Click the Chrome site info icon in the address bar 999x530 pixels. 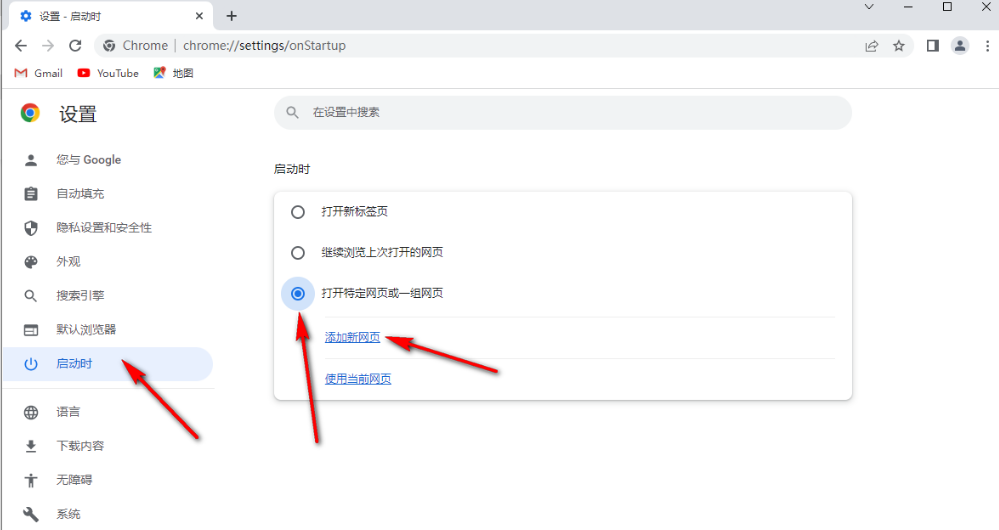(109, 46)
